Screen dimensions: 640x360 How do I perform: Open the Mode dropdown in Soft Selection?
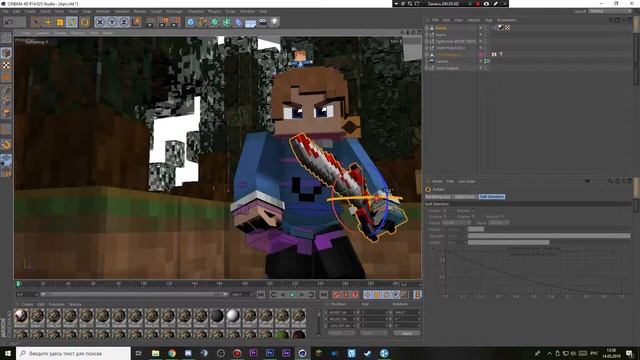499,223
